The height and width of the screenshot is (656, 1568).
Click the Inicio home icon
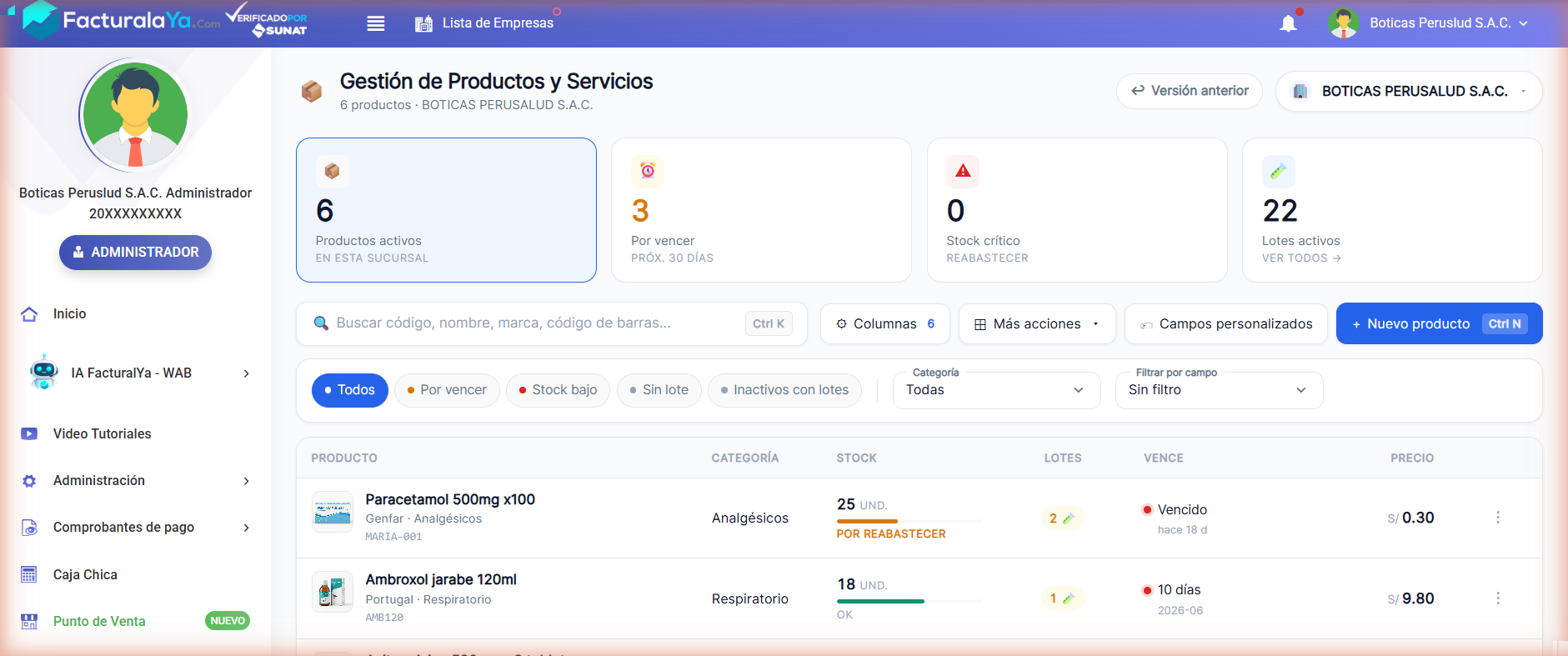click(x=29, y=314)
